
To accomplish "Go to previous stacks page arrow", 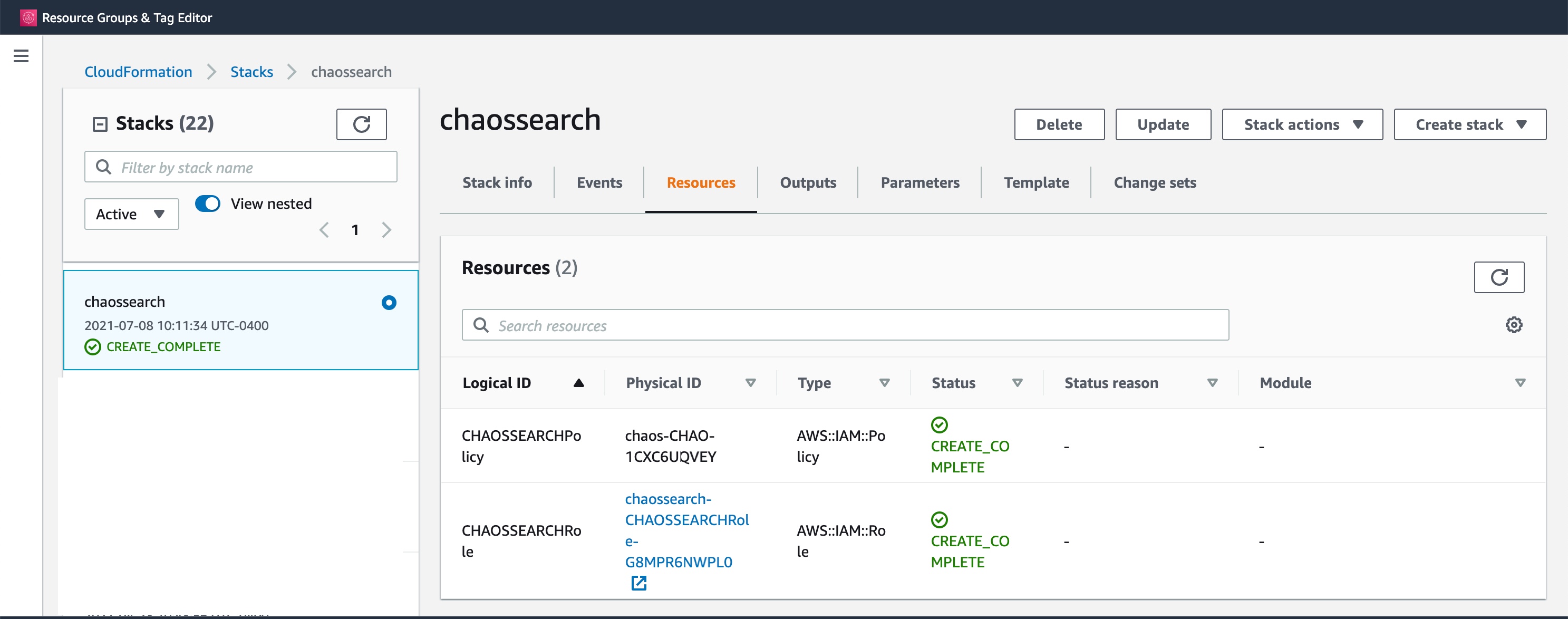I will click(x=324, y=230).
